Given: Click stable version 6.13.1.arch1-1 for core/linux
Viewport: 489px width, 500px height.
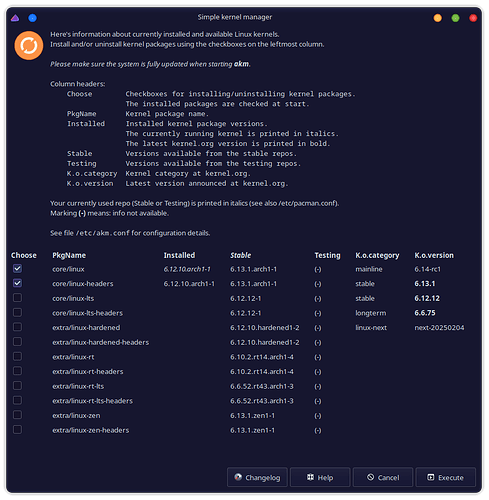Looking at the screenshot, I should coord(253,269).
